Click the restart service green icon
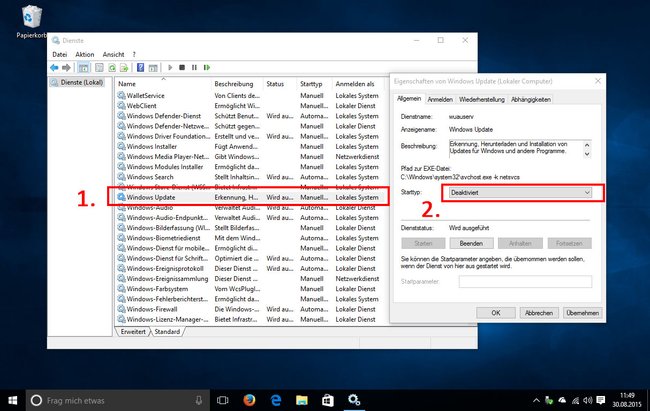The width and height of the screenshot is (650, 411). [207, 67]
